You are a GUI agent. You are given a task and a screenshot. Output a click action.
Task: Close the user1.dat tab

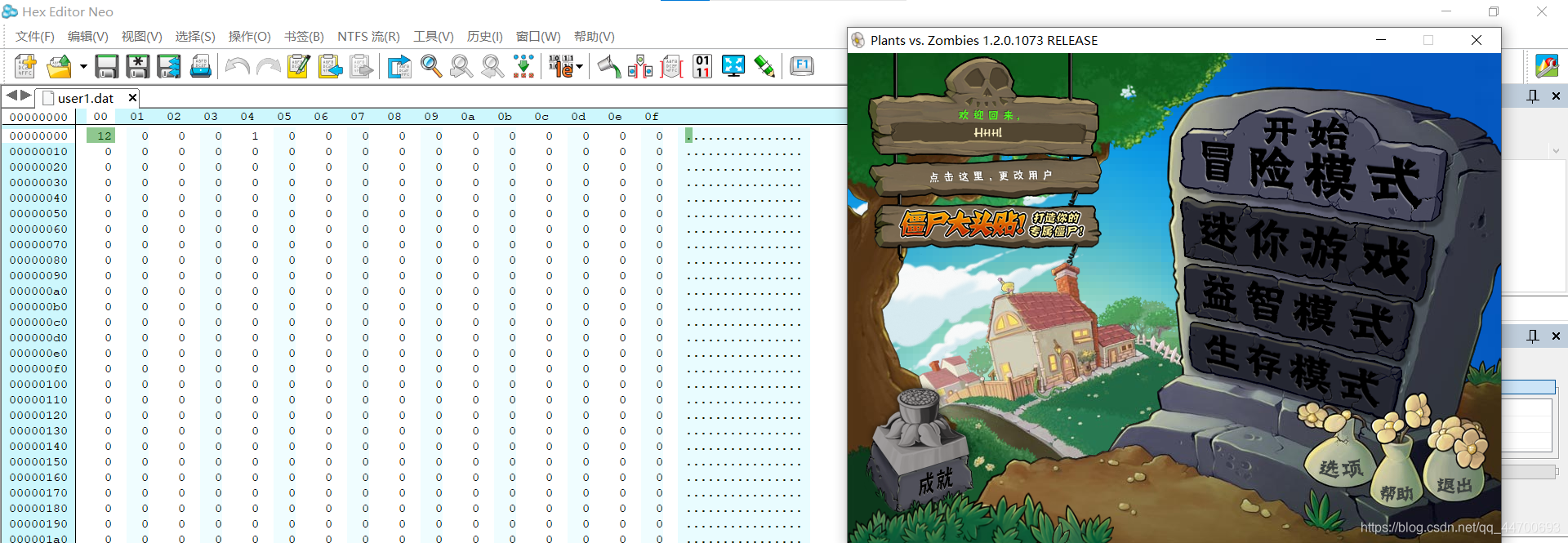[132, 98]
